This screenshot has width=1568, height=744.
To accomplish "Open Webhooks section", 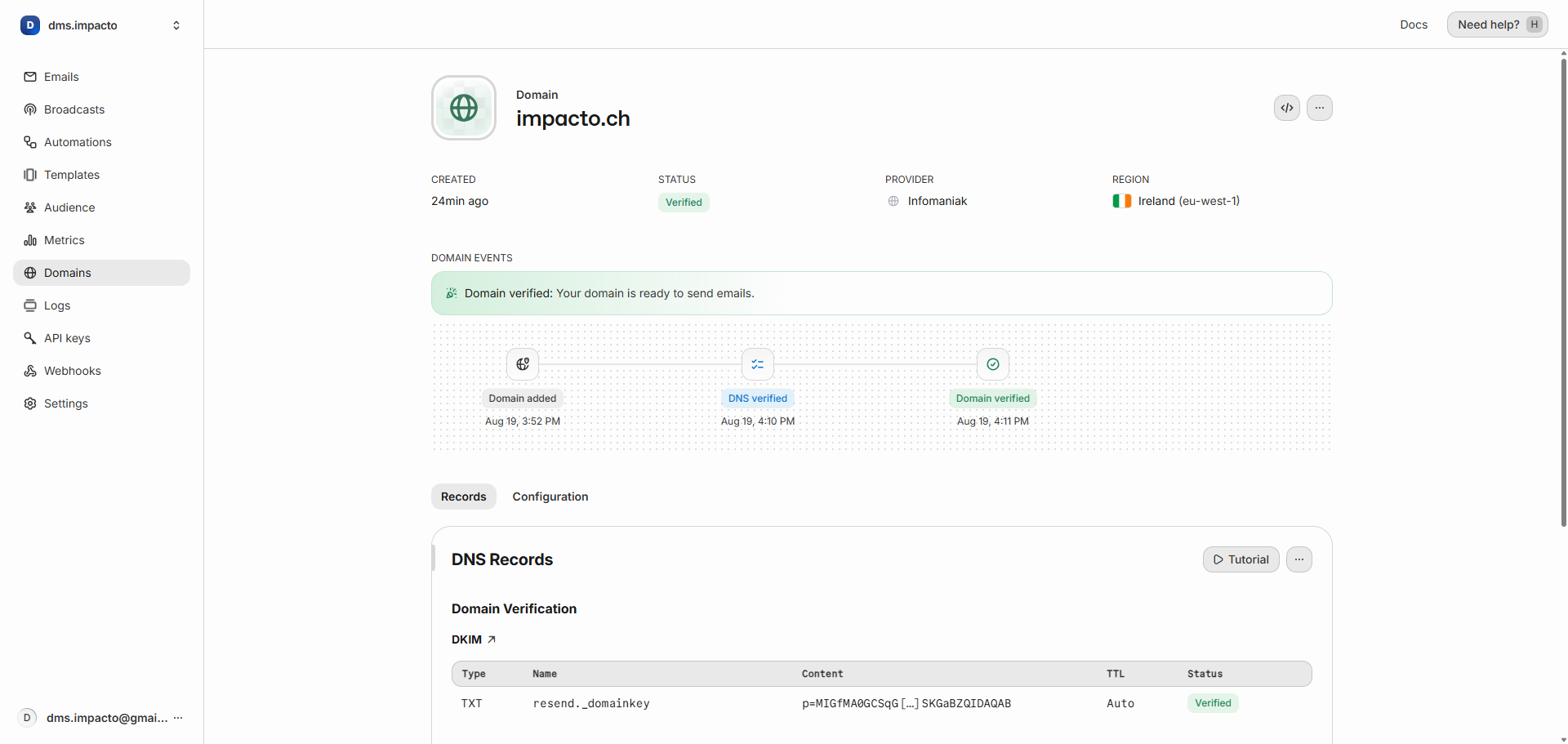I will [101, 371].
